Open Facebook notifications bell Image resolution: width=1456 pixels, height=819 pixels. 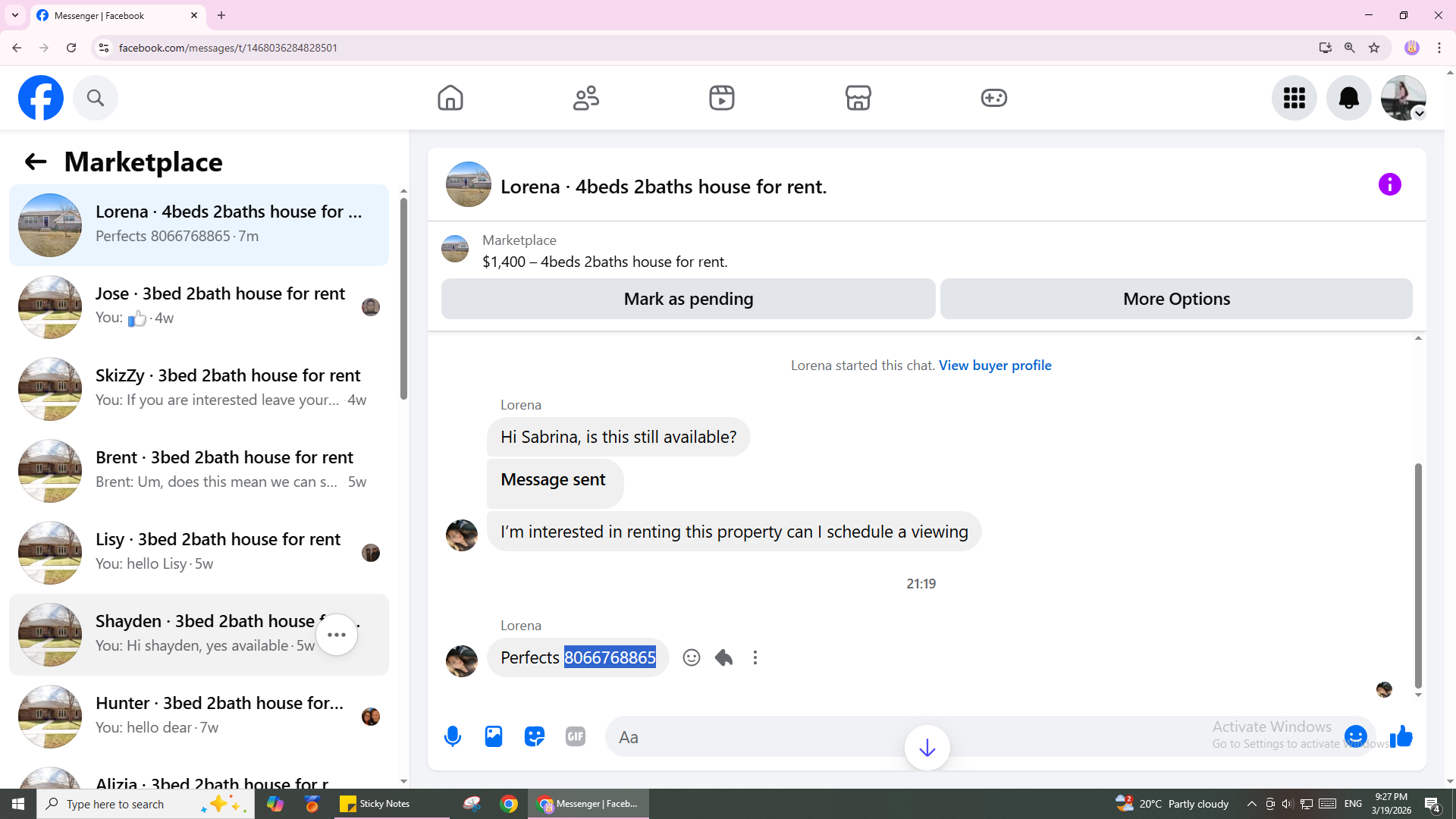tap(1348, 98)
